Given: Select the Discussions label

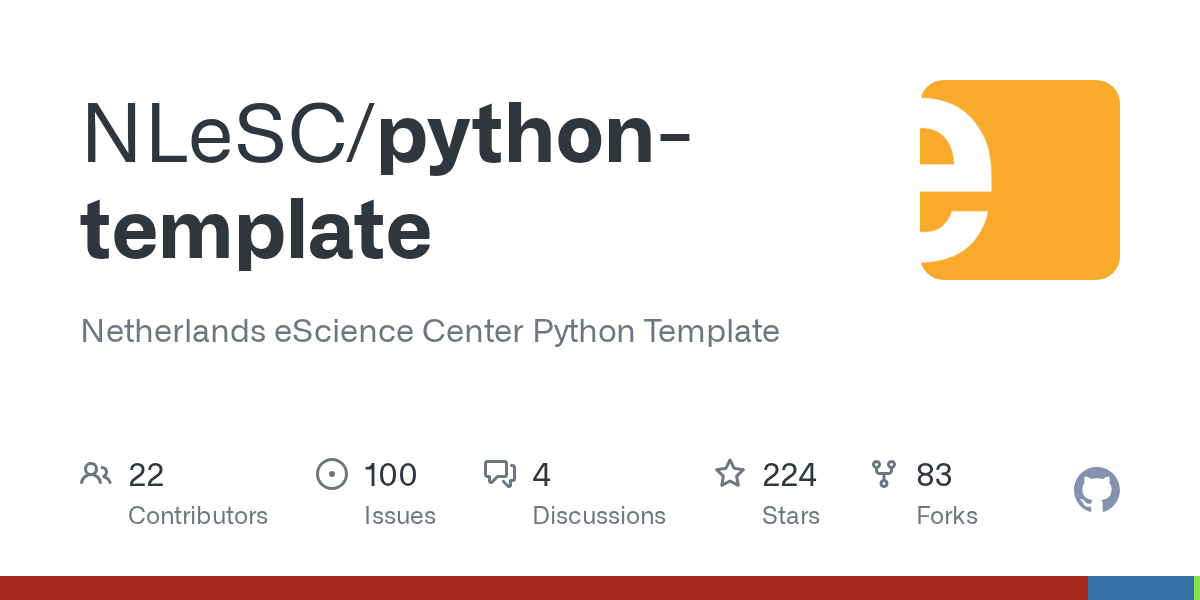Looking at the screenshot, I should click(599, 516).
